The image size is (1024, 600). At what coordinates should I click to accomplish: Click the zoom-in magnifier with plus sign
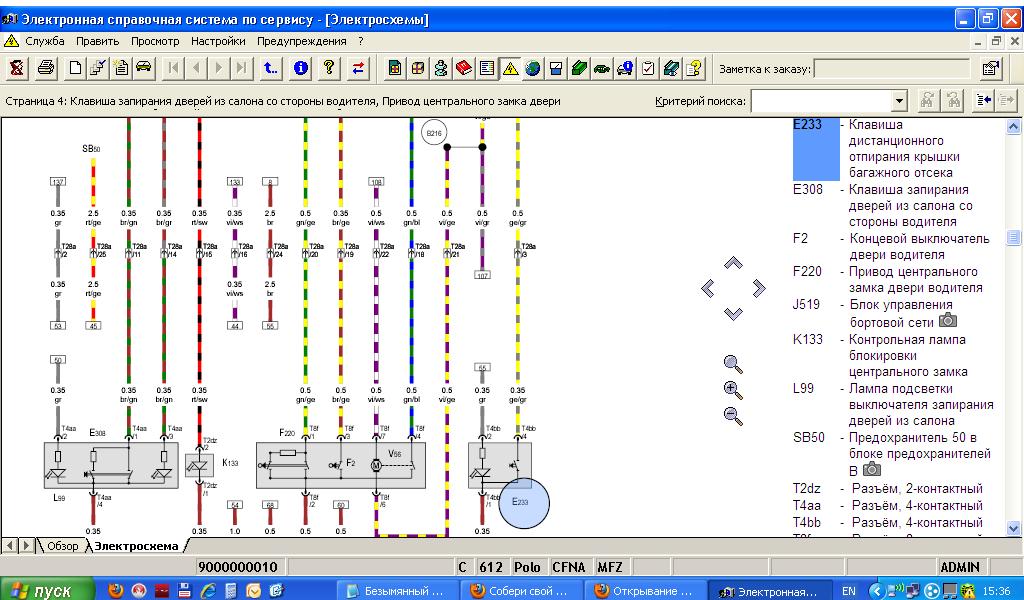point(733,391)
